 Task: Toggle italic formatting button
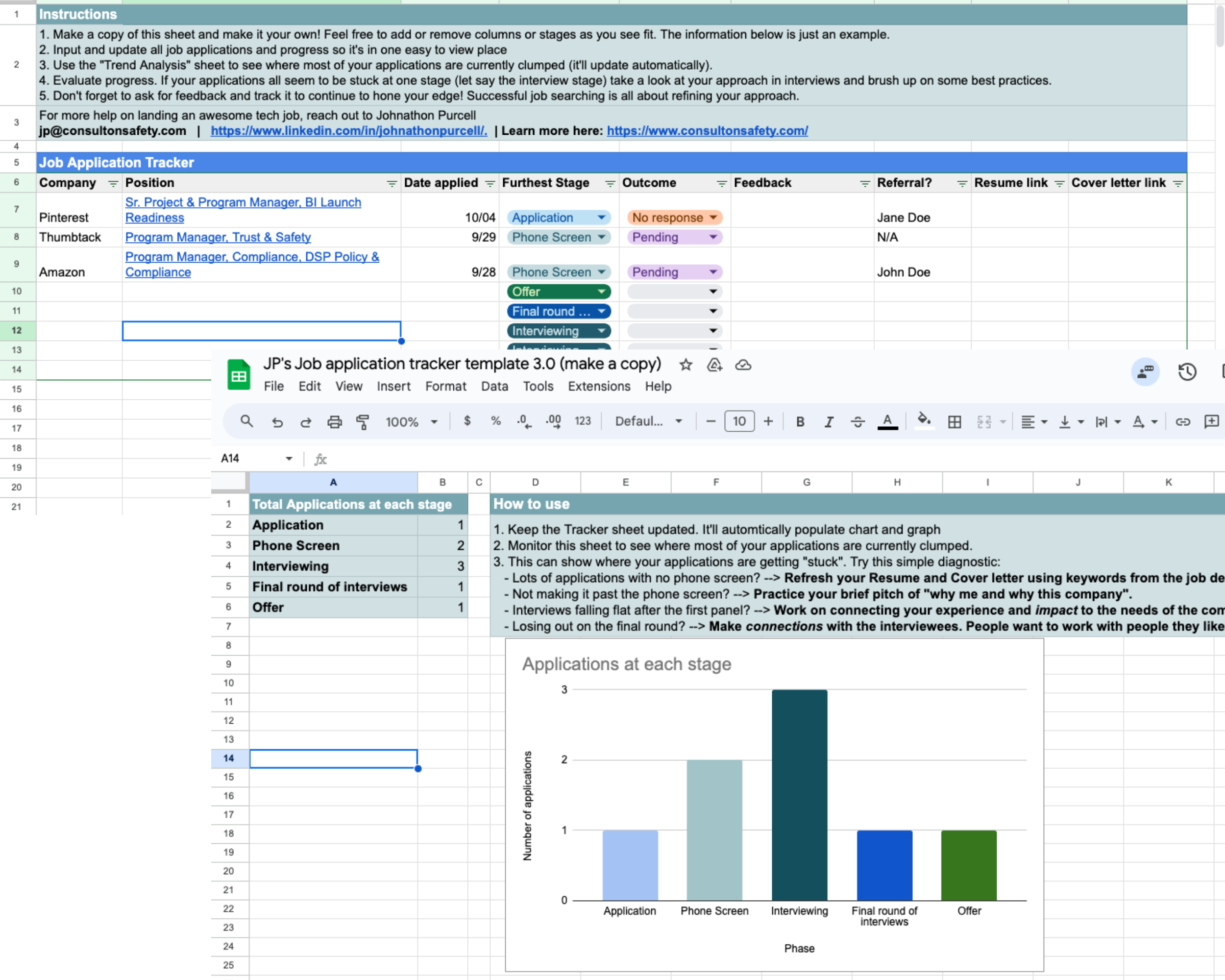[x=829, y=421]
